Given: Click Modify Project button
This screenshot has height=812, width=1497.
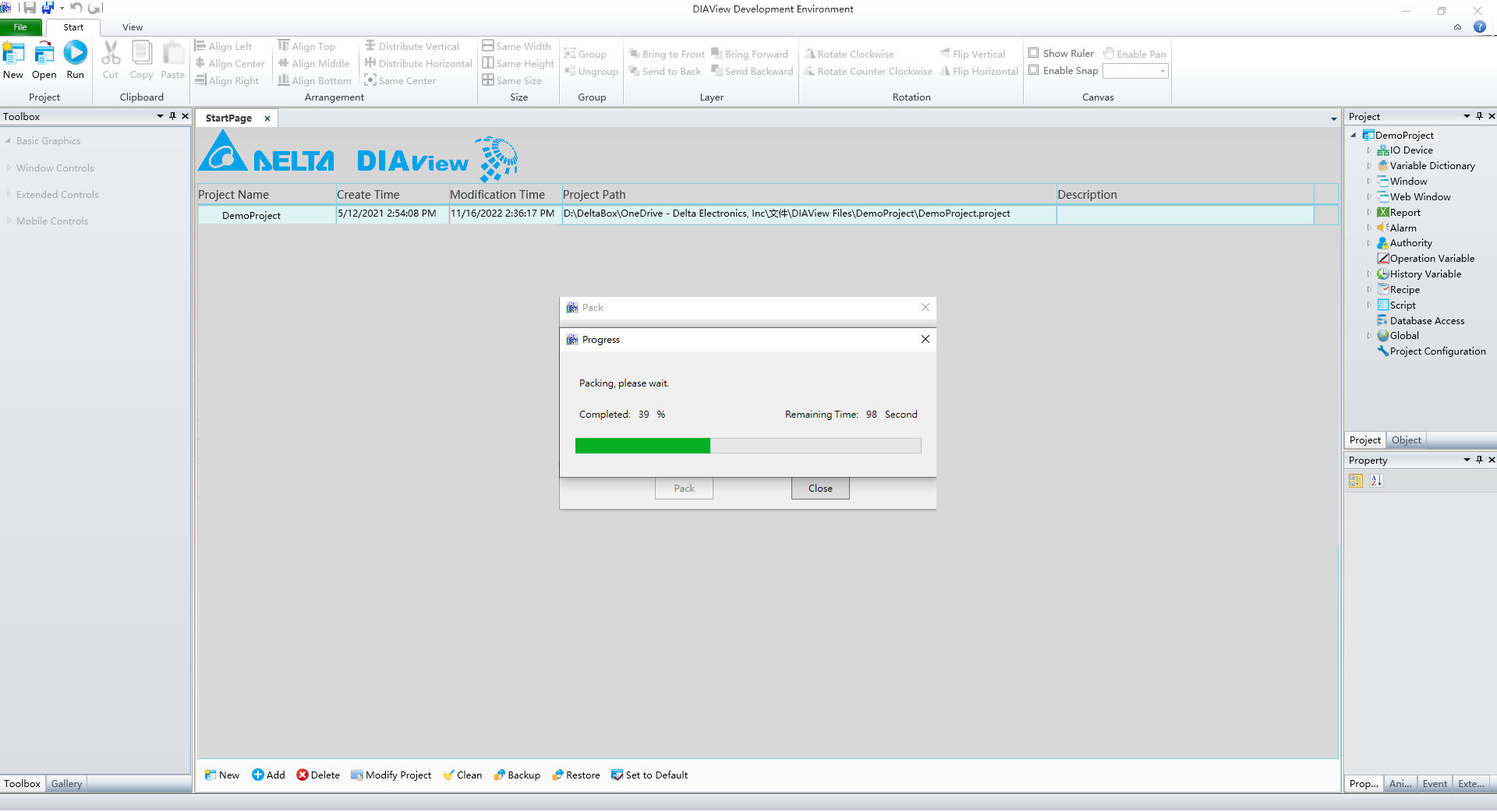Looking at the screenshot, I should coord(391,775).
